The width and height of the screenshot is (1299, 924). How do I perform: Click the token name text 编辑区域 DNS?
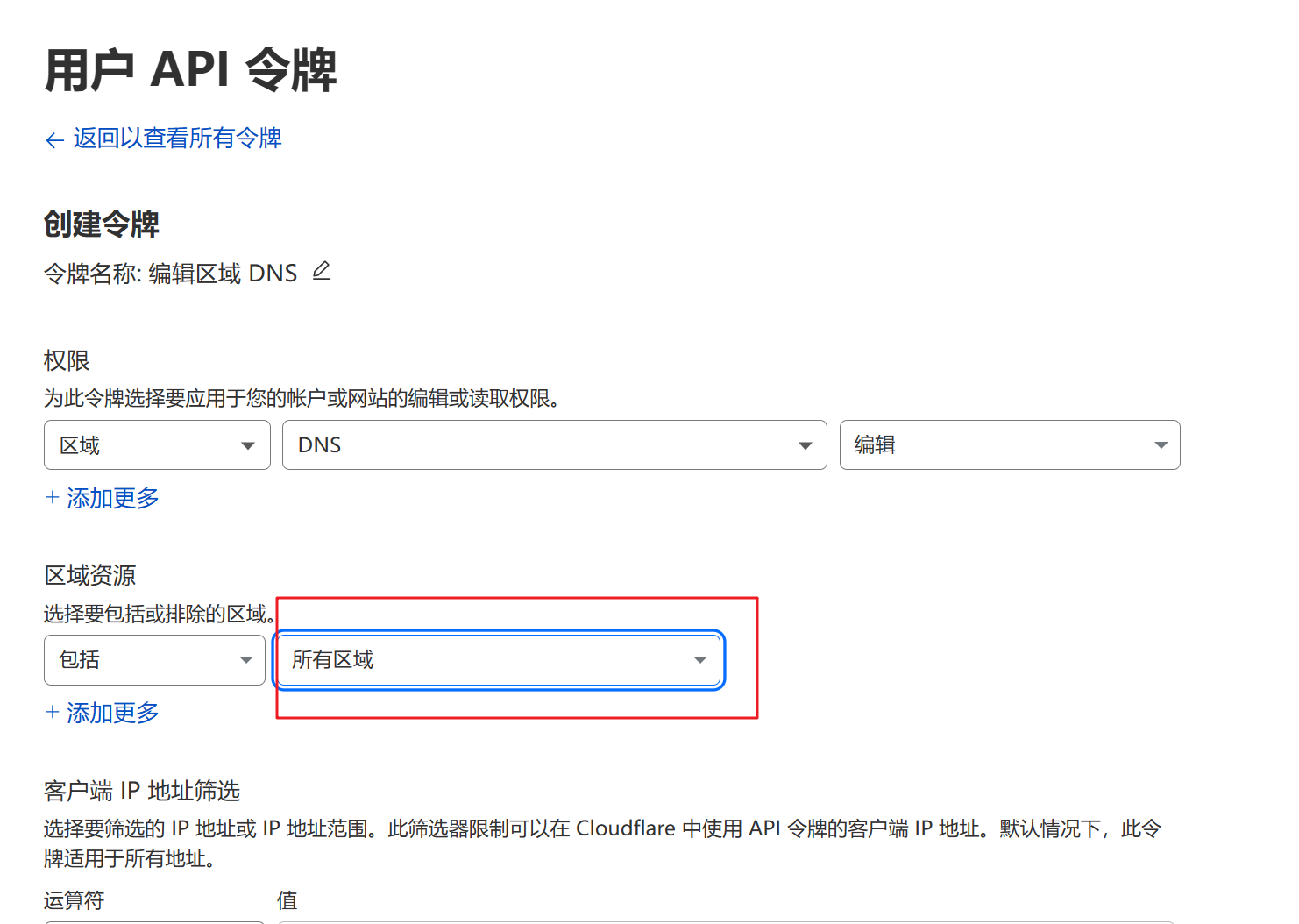pos(223,274)
